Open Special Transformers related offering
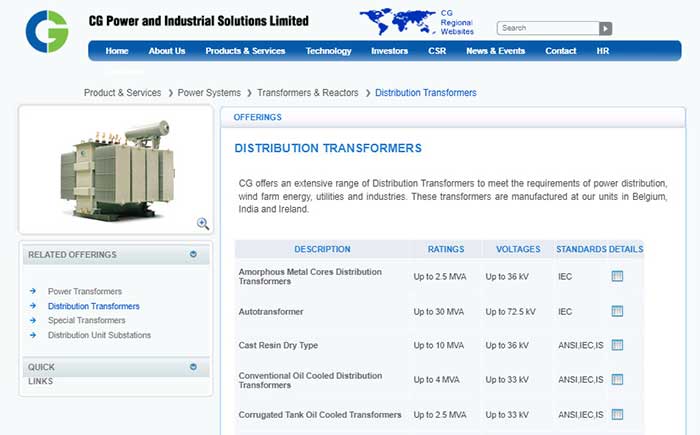700x435 pixels. click(x=87, y=320)
